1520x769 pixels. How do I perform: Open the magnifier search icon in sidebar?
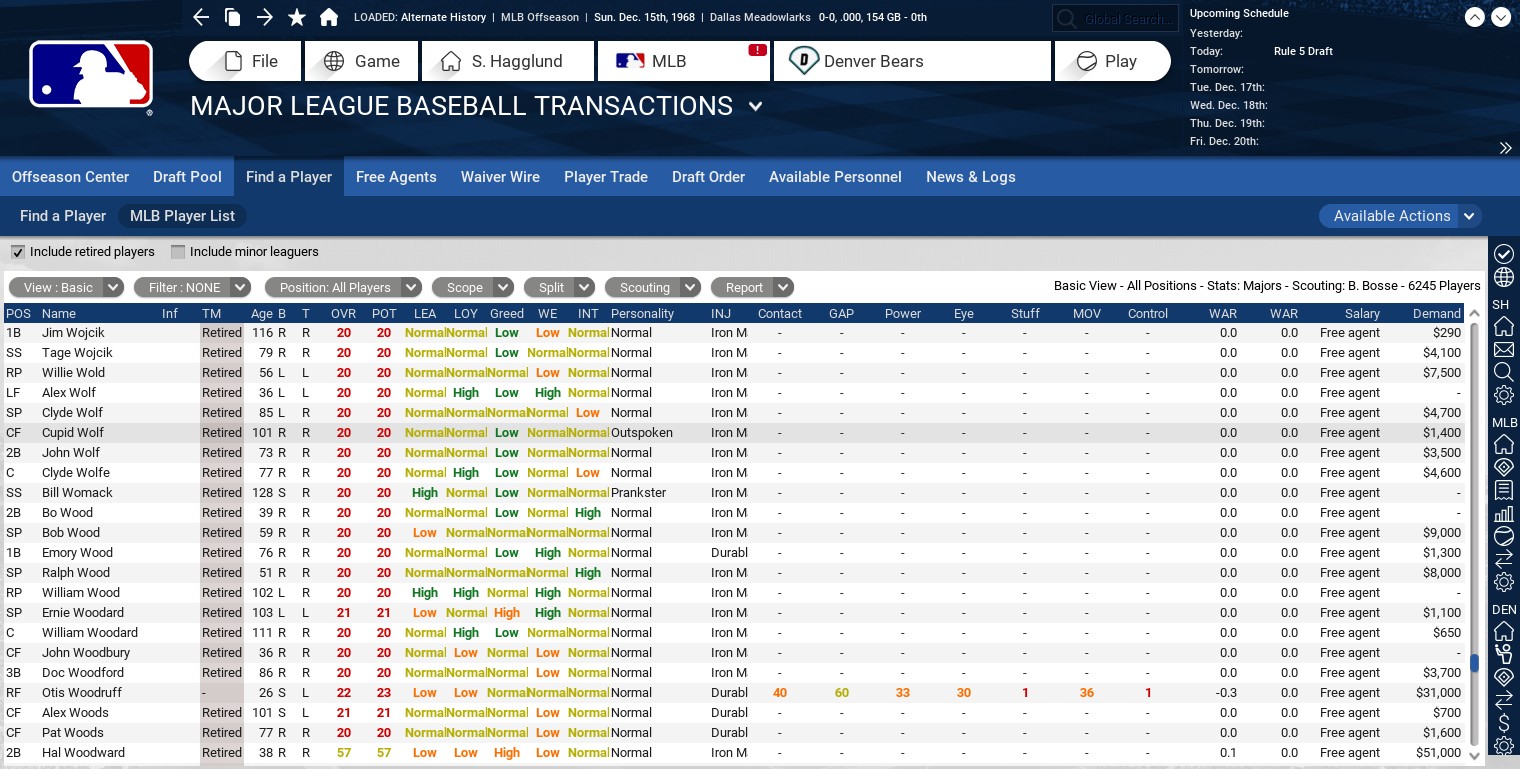pyautogui.click(x=1504, y=372)
